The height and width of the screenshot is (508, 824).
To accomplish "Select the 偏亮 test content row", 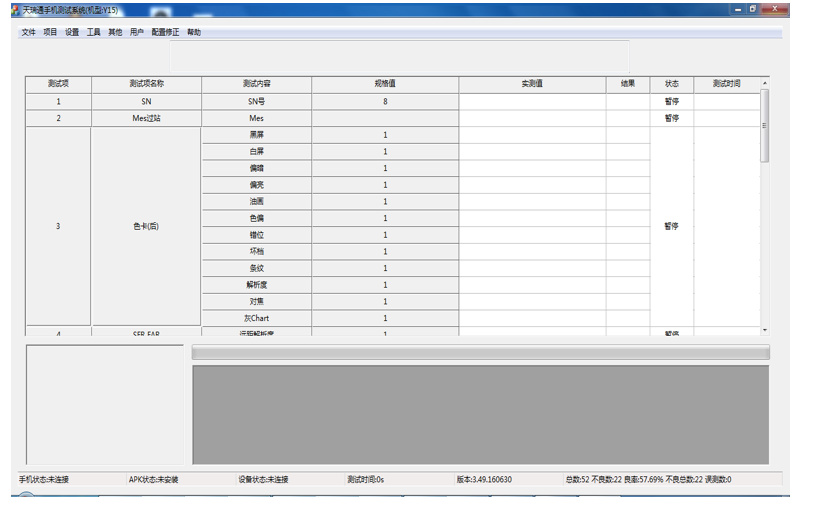I will click(256, 185).
